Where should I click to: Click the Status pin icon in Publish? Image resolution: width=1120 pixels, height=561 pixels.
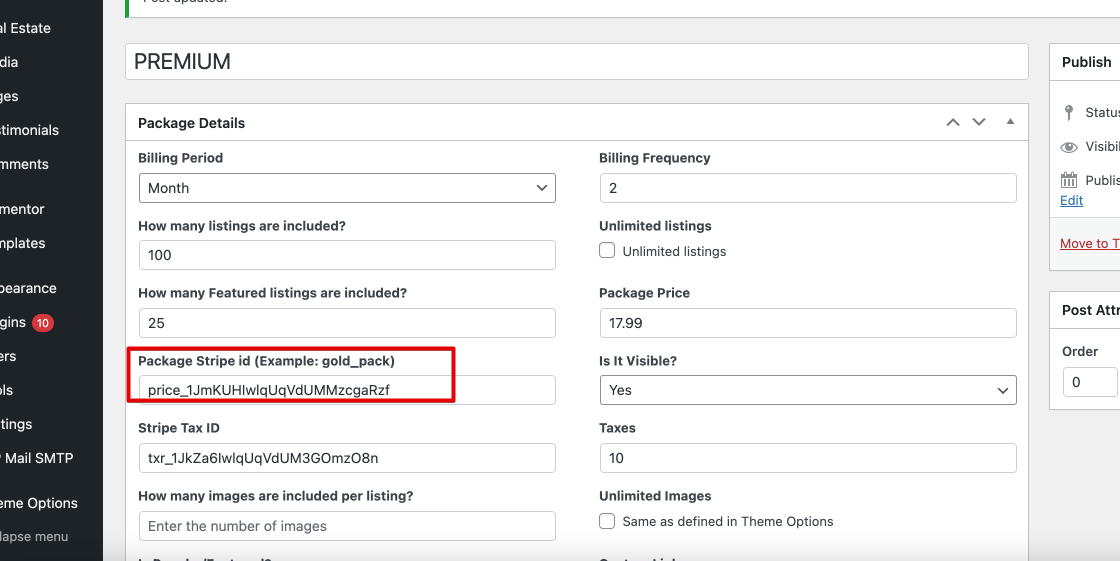click(x=1069, y=112)
